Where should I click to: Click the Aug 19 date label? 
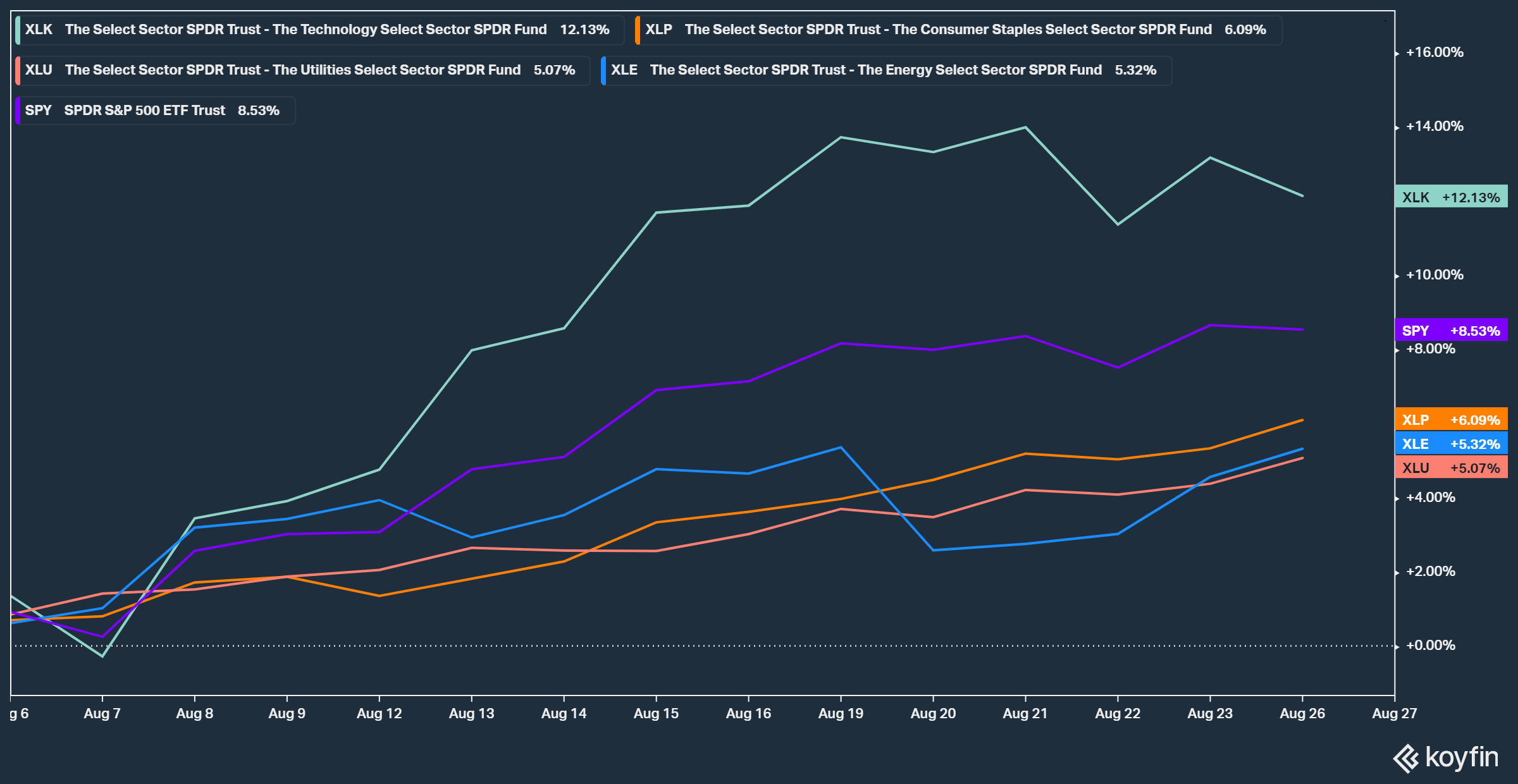841,714
